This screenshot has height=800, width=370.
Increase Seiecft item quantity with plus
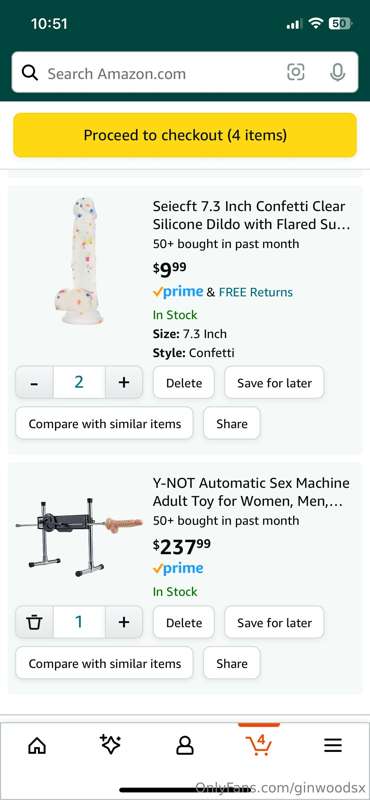[124, 382]
